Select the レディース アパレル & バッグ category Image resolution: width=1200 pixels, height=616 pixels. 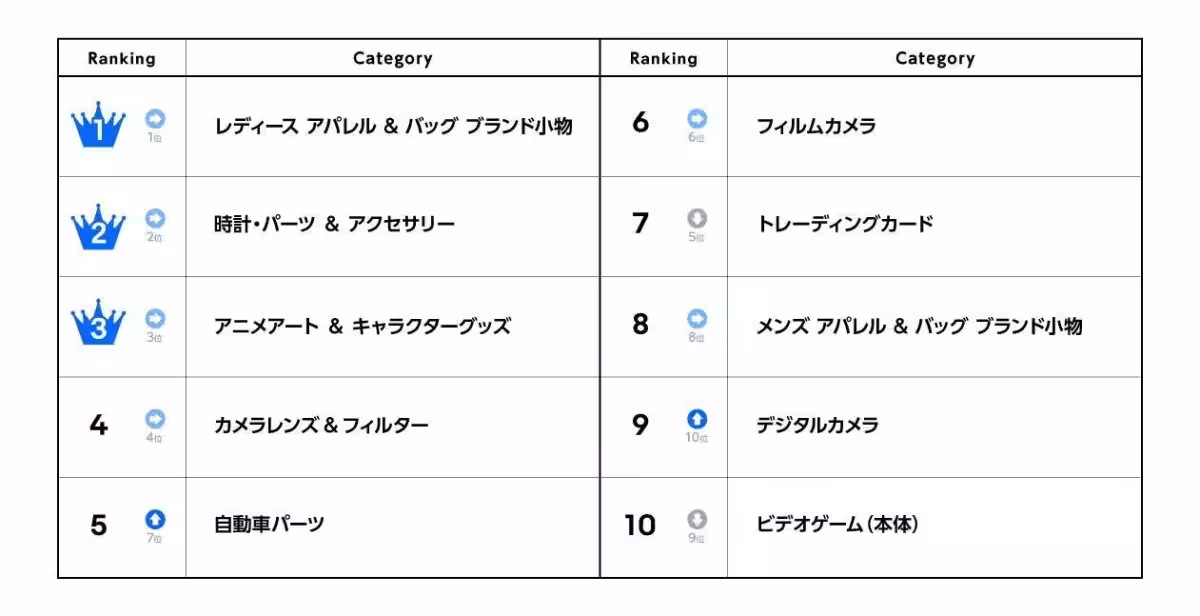tap(393, 127)
